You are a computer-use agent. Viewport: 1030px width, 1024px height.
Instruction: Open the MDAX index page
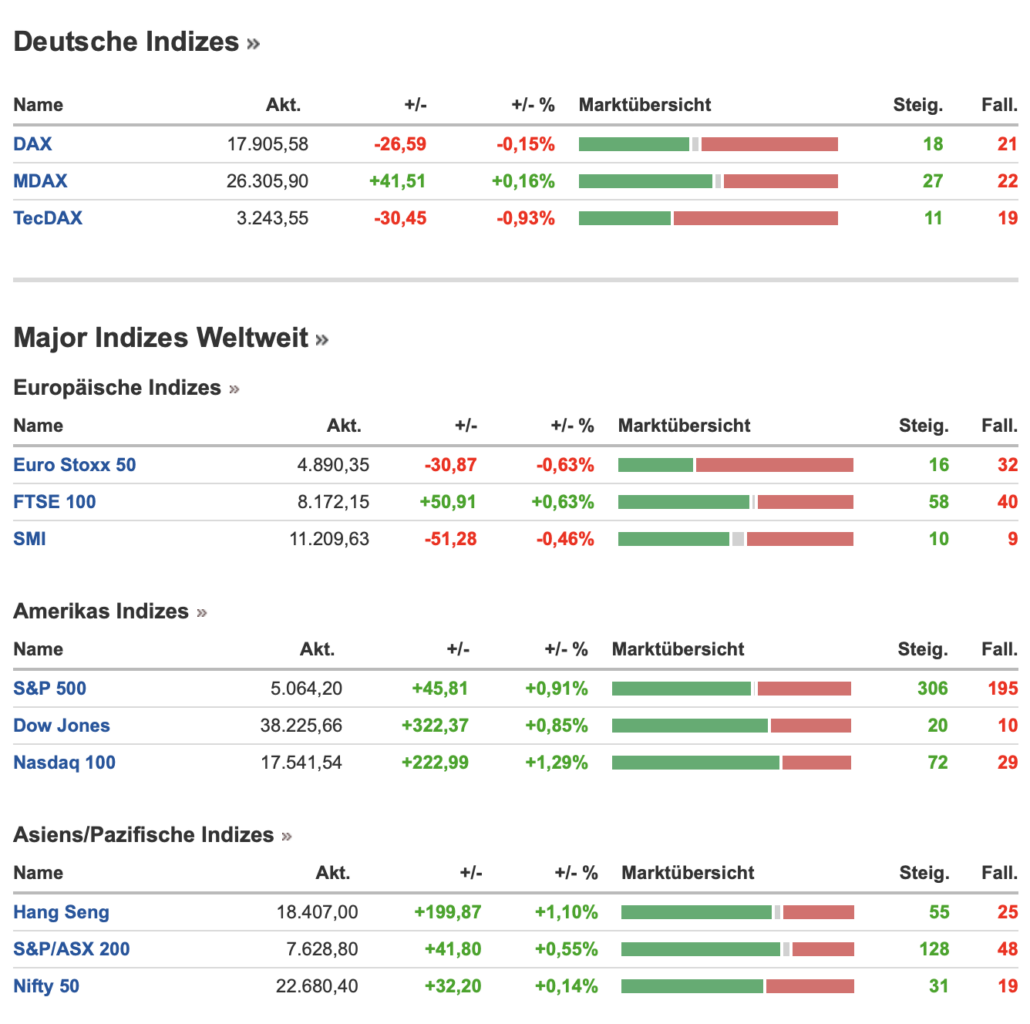(x=40, y=181)
